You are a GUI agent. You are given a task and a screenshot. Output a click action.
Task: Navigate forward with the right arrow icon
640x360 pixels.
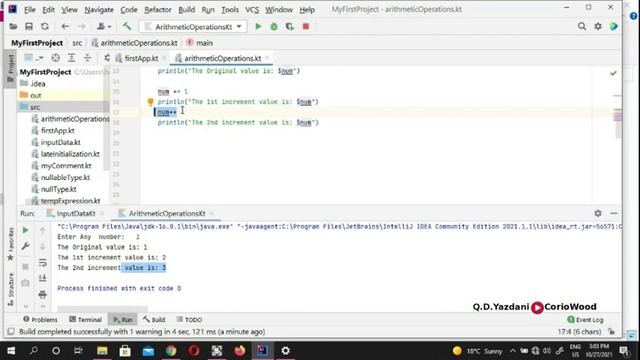[x=81, y=27]
